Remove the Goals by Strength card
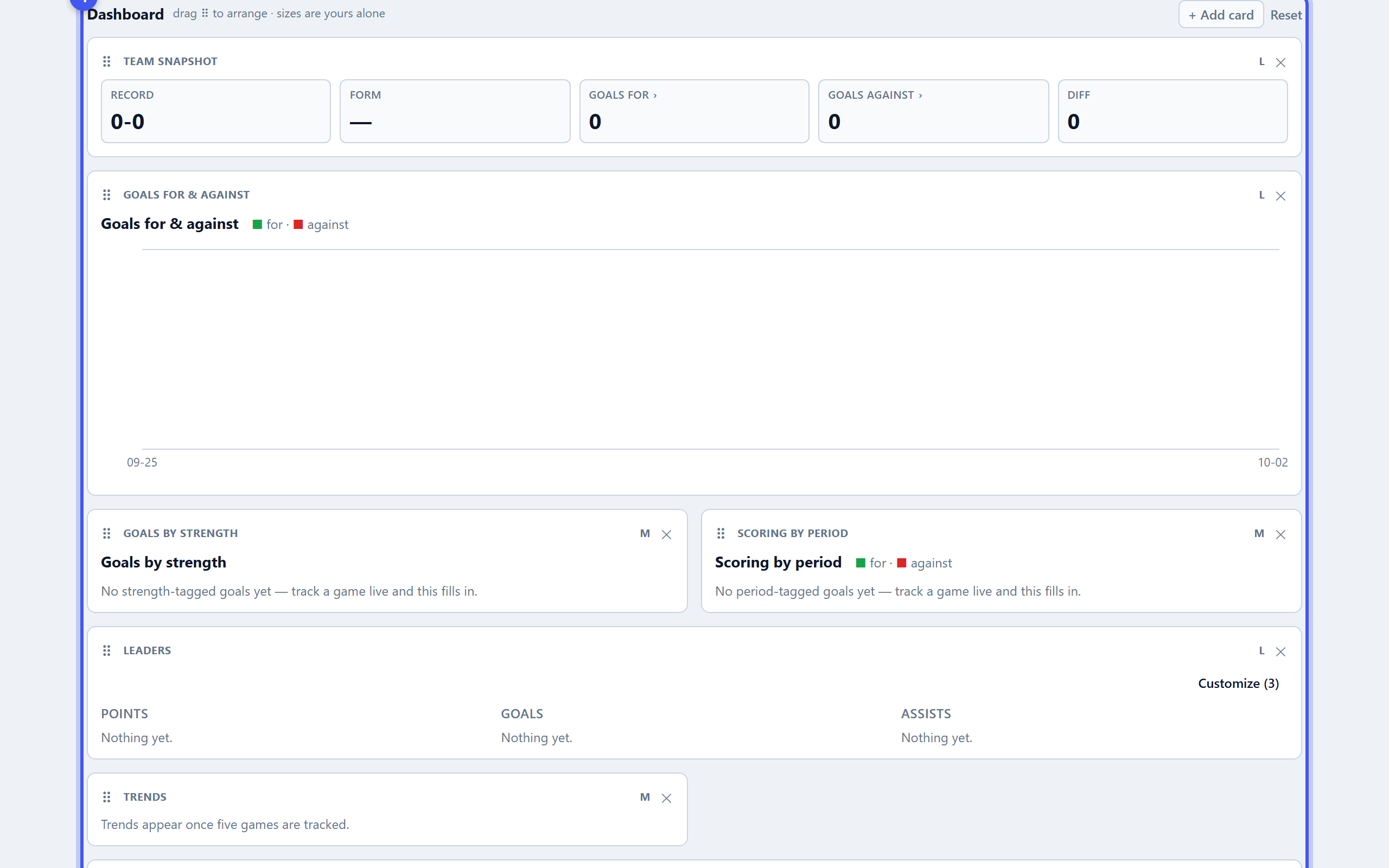The height and width of the screenshot is (868, 1389). click(x=666, y=534)
